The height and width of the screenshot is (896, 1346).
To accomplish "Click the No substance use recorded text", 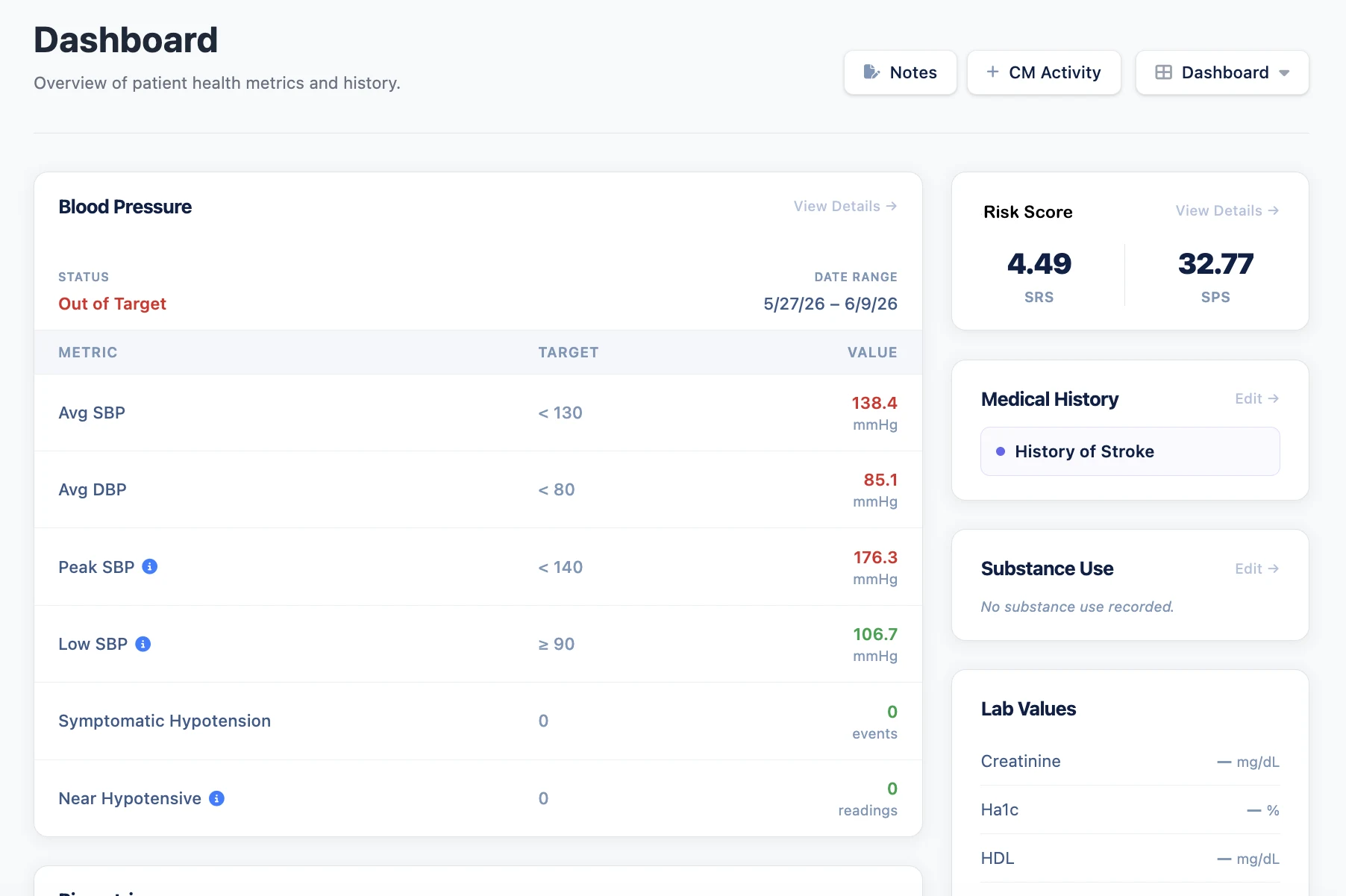I will [1077, 607].
